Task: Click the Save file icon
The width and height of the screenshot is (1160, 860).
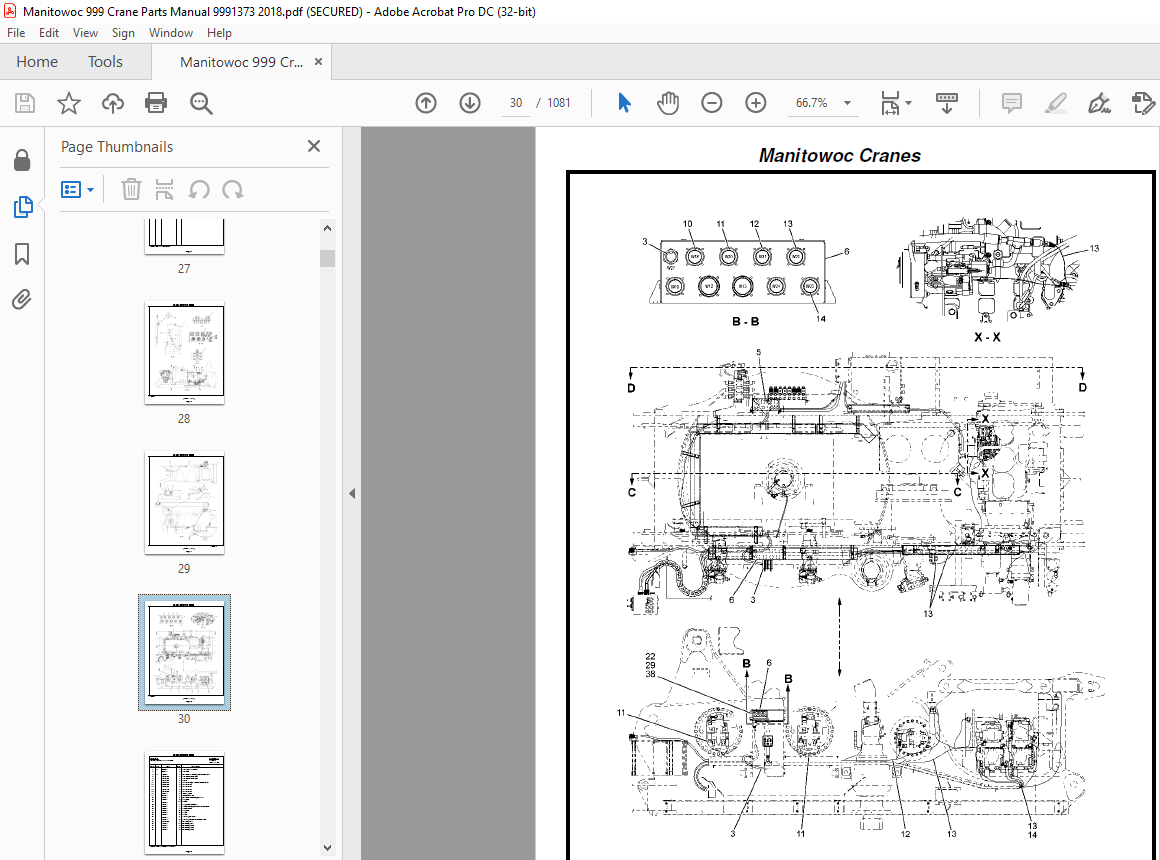Action: click(25, 103)
